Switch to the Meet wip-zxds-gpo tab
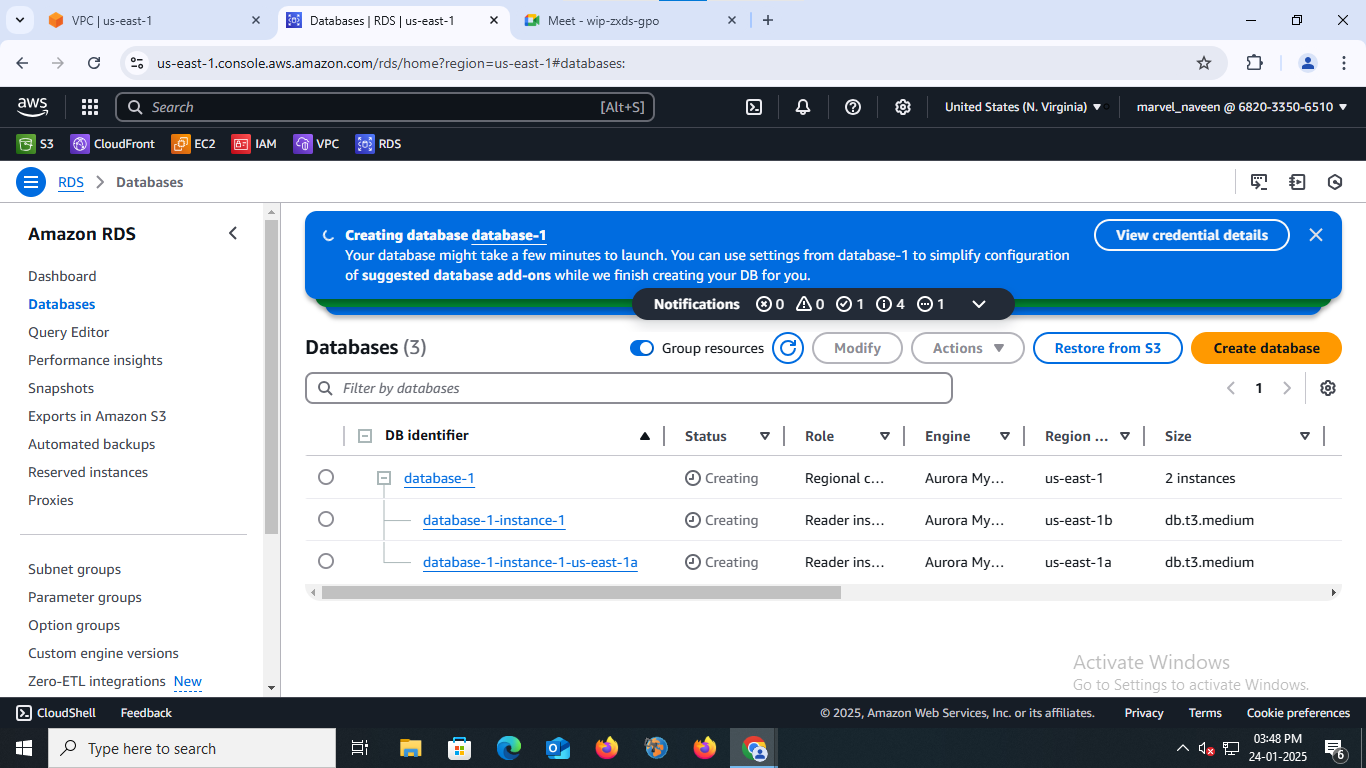Screen dimensions: 1366x768 (x=629, y=20)
